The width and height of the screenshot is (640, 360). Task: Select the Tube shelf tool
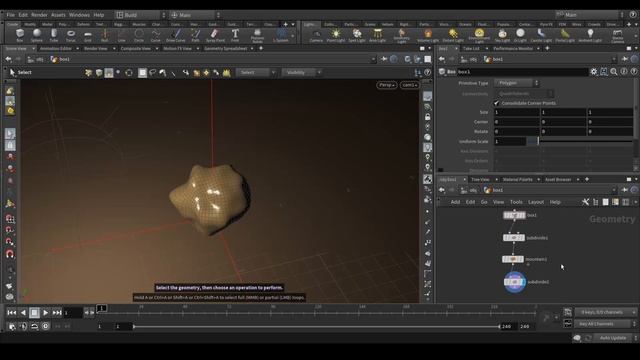point(54,36)
